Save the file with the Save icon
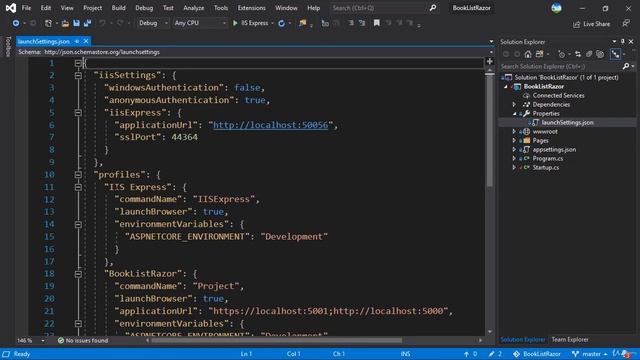640x360 pixels. [x=76, y=23]
